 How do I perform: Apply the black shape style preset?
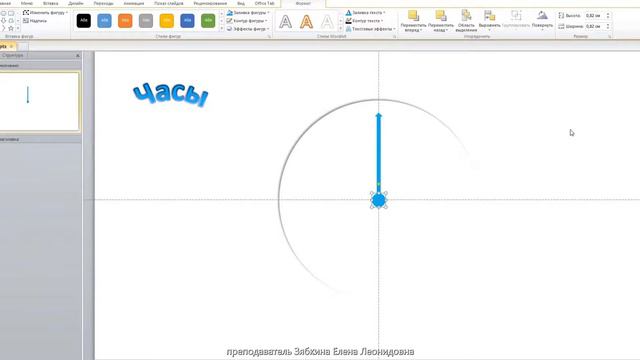[x=84, y=20]
